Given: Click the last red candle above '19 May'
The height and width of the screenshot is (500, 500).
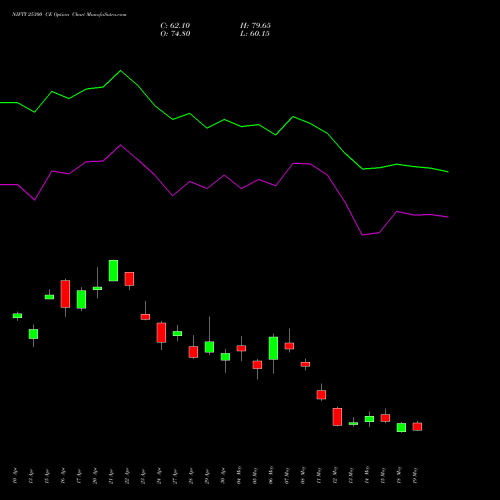Looking at the screenshot, I should (417, 427).
